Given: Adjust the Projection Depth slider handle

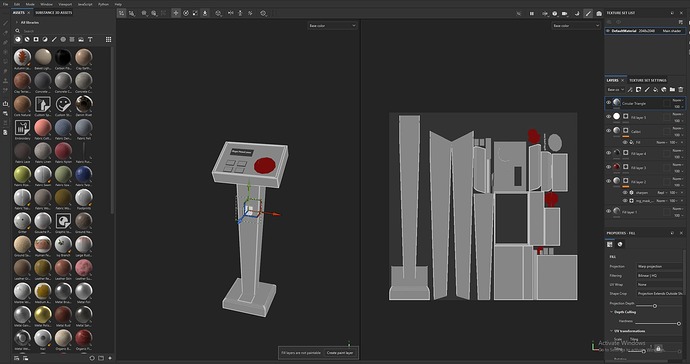Looking at the screenshot, I should [x=655, y=305].
